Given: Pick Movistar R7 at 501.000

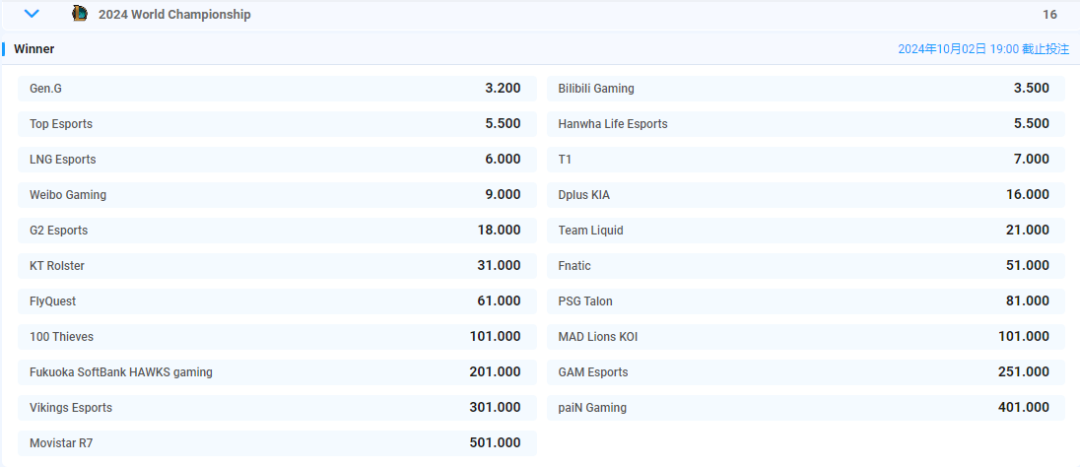Looking at the screenshot, I should tap(277, 443).
